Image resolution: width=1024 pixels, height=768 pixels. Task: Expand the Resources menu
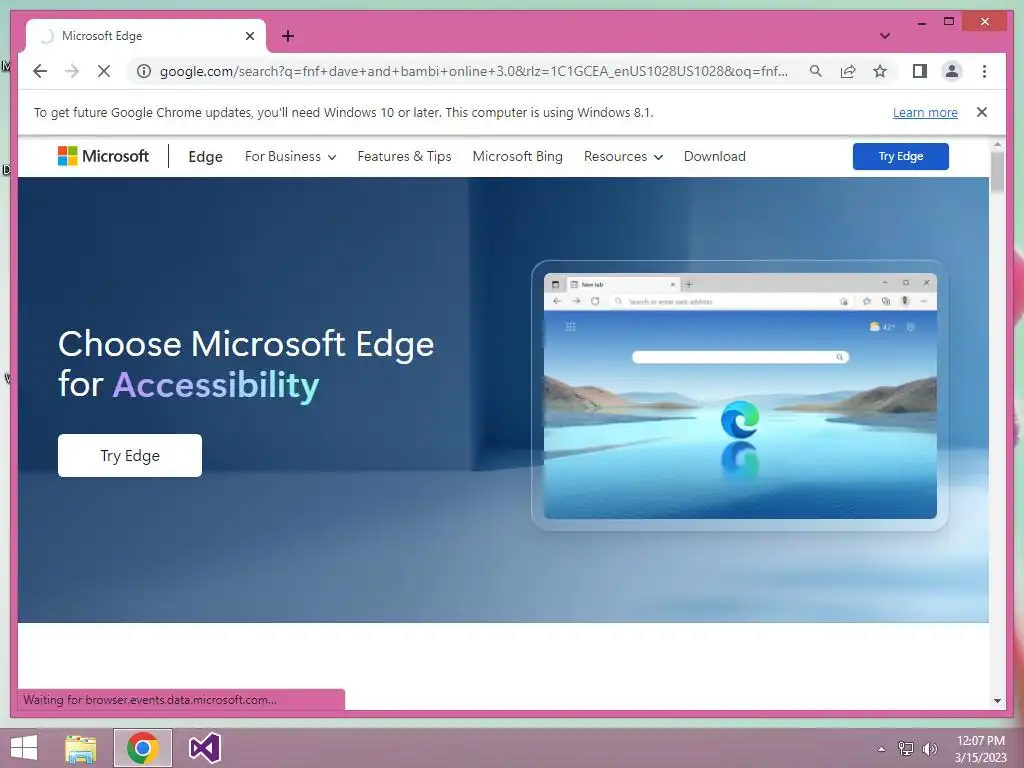[624, 157]
